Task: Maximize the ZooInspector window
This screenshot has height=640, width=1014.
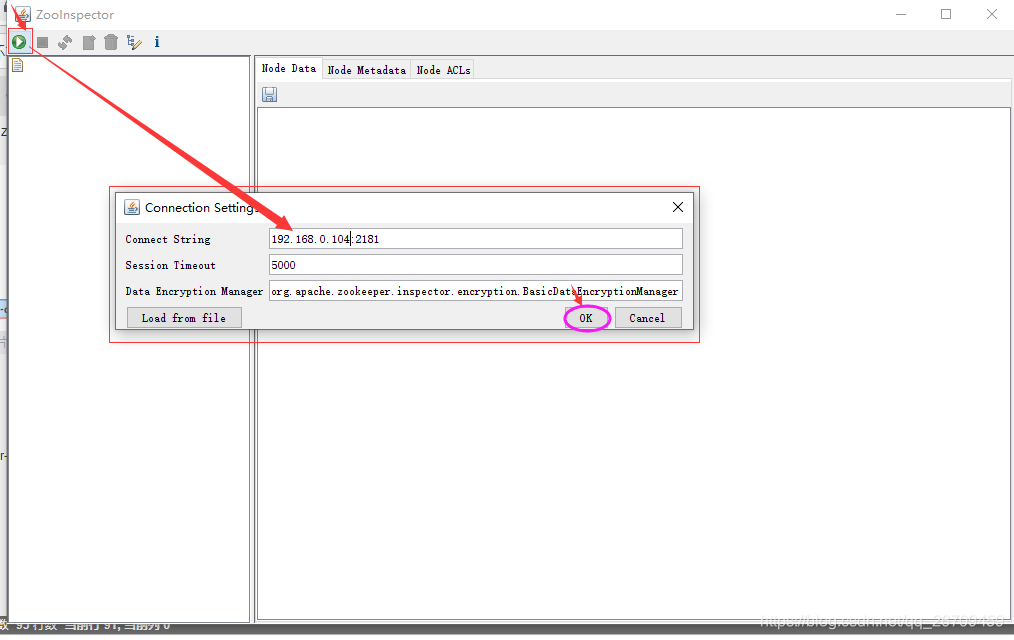Action: (946, 14)
